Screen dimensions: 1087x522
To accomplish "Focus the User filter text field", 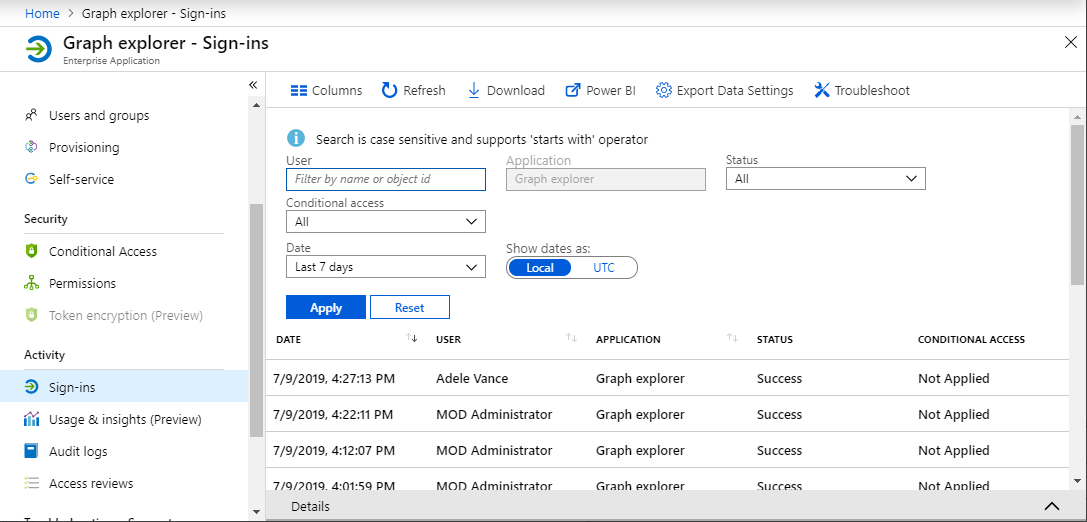I will coord(385,179).
